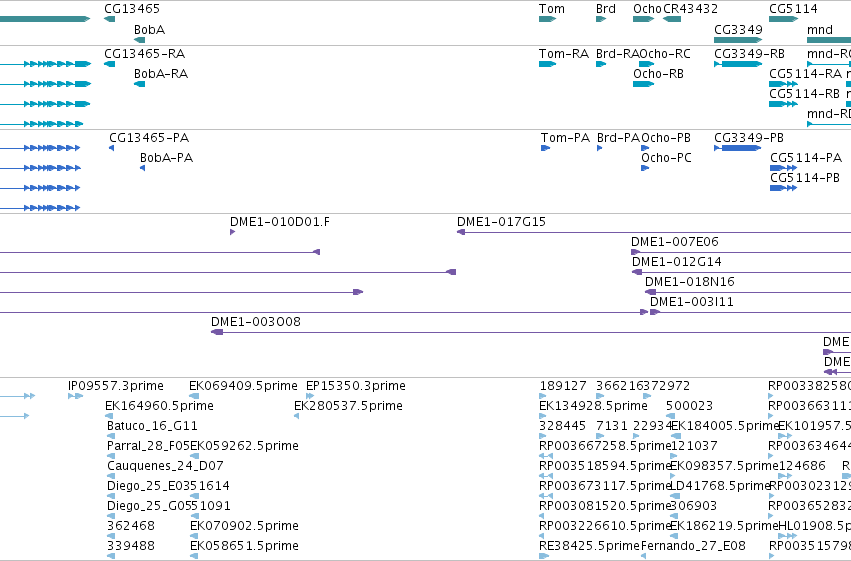
Task: Click the EK069409.5prime EST label
Action: pos(243,386)
